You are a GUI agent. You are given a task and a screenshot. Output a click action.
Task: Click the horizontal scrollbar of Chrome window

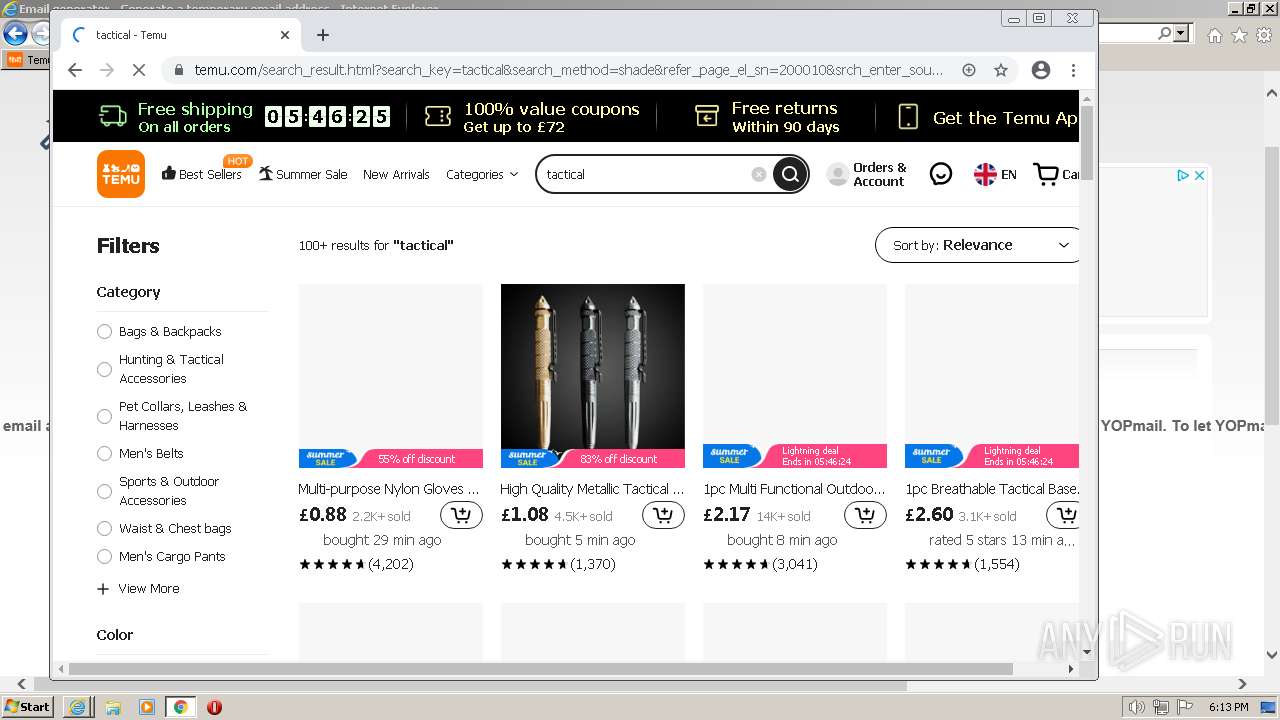point(540,669)
